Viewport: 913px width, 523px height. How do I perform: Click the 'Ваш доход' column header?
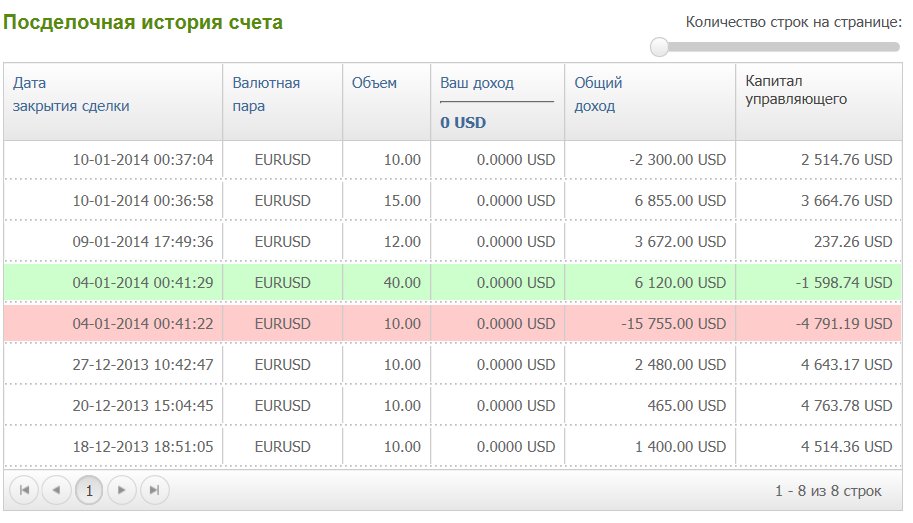click(477, 83)
